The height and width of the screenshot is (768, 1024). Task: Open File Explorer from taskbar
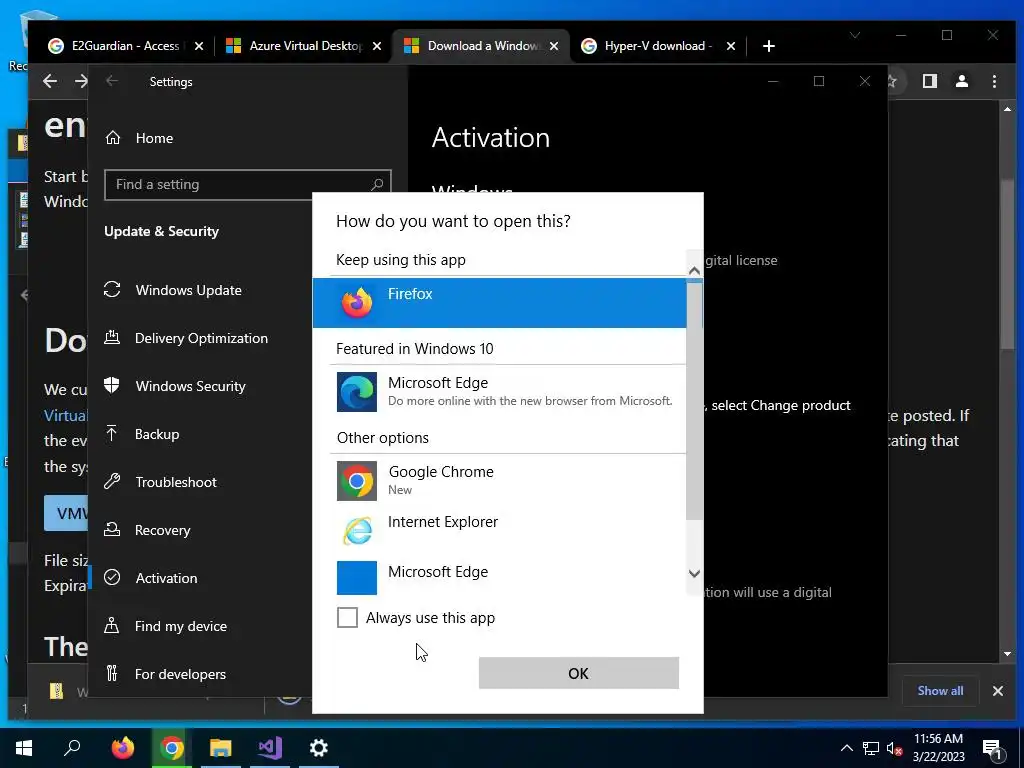220,748
